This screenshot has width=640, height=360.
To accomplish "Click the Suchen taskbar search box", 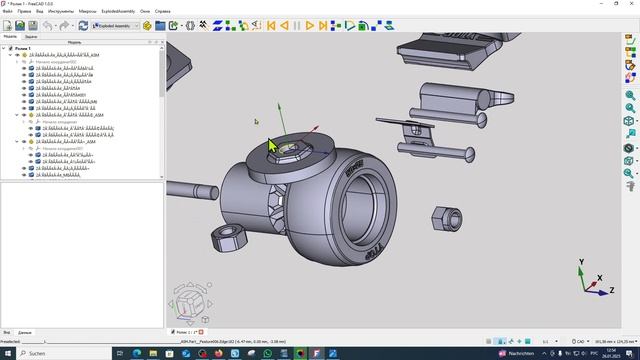I will pos(64,353).
